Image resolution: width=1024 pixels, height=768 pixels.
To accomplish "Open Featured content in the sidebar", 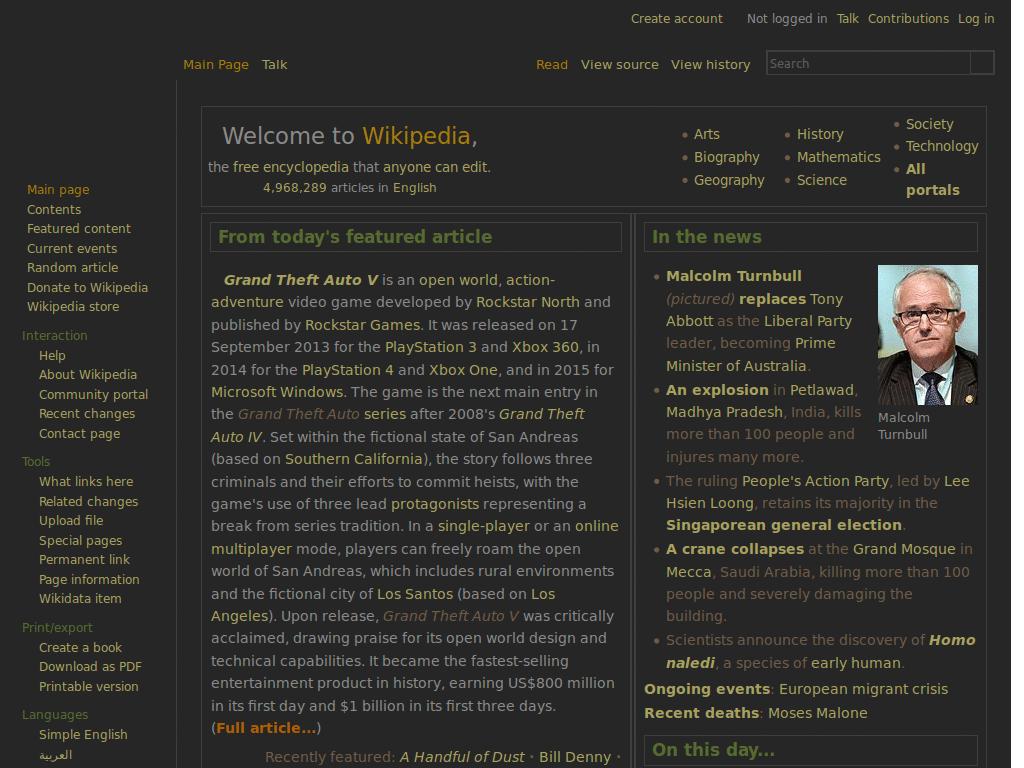I will [x=78, y=229].
